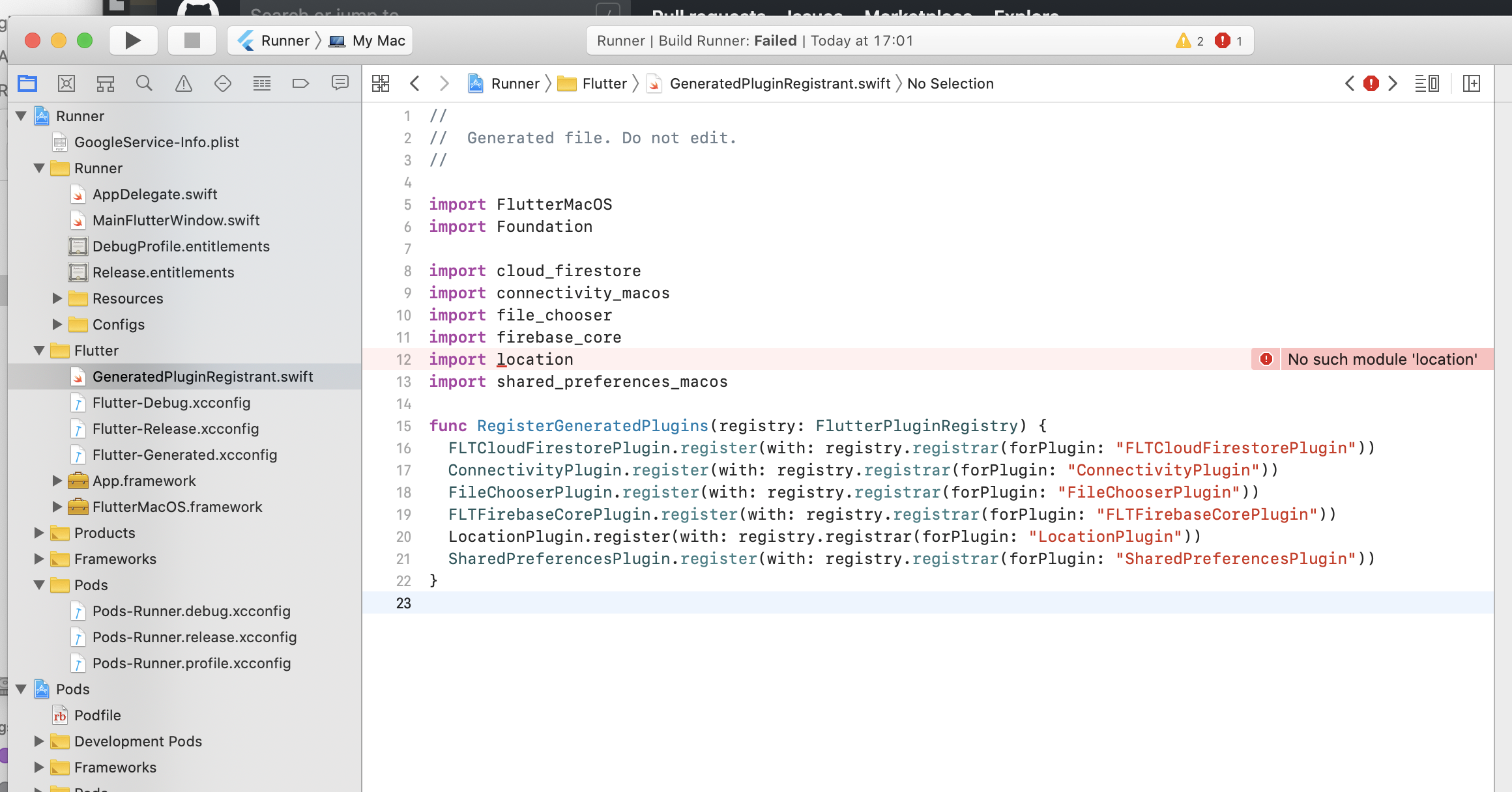The width and height of the screenshot is (1512, 792).
Task: Open Release.entitlements
Action: coord(163,272)
